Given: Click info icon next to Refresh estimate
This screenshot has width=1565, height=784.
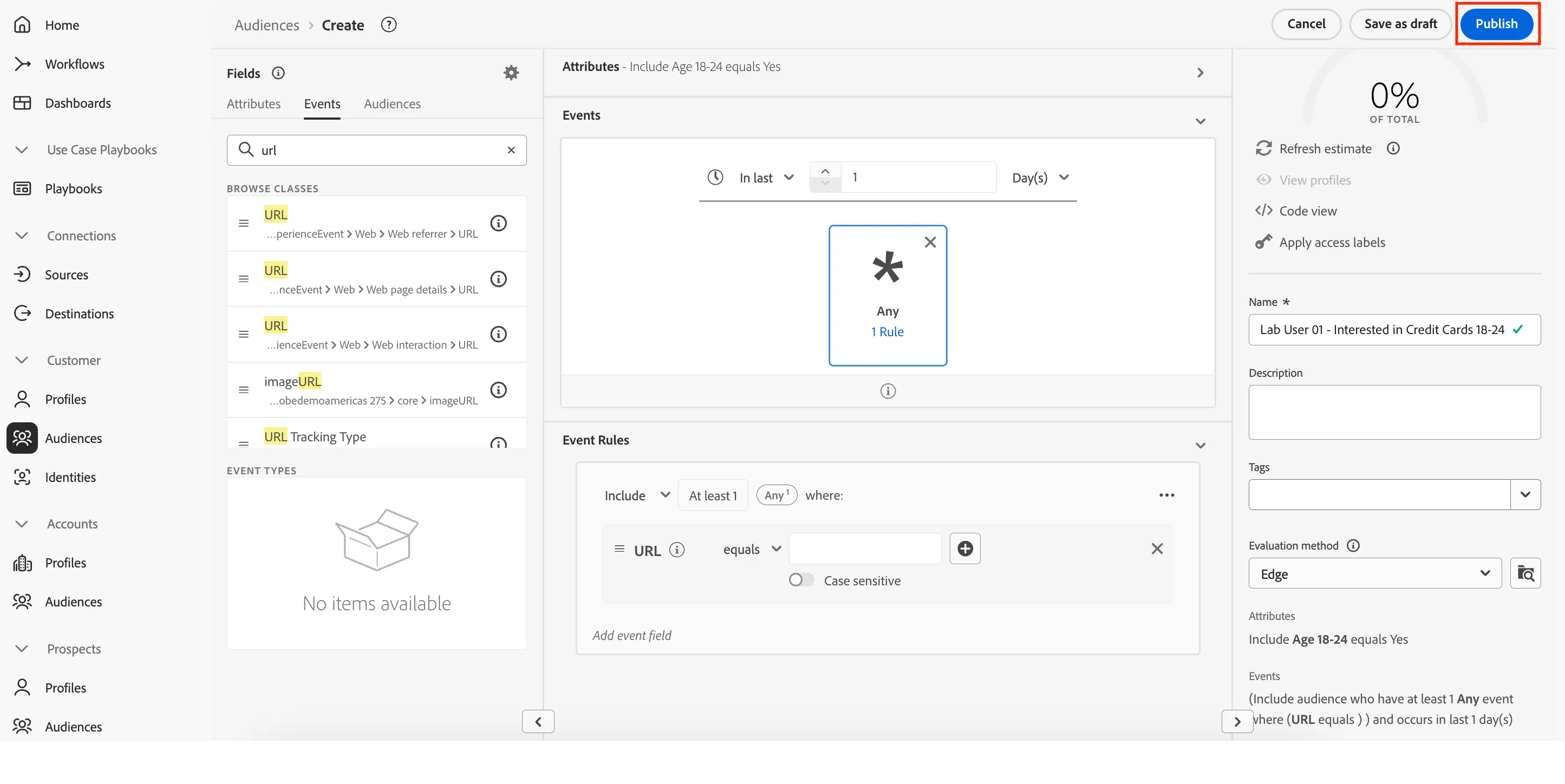Looking at the screenshot, I should [1393, 148].
